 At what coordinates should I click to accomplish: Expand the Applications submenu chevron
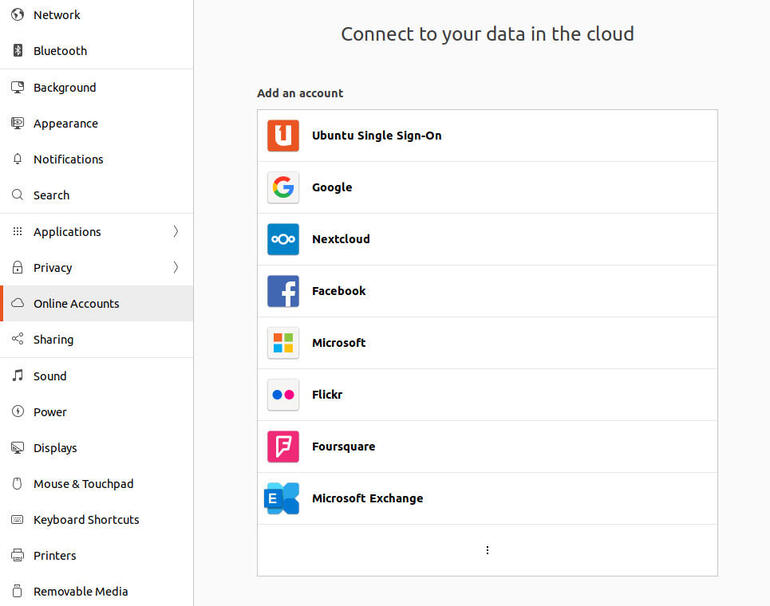click(x=176, y=231)
